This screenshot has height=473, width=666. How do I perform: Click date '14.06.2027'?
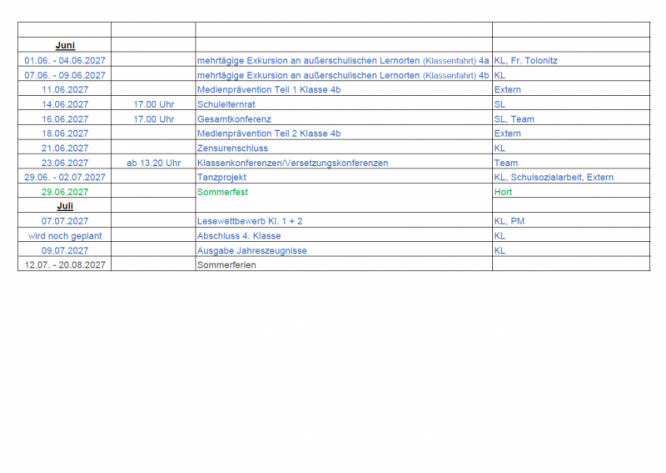[x=65, y=104]
